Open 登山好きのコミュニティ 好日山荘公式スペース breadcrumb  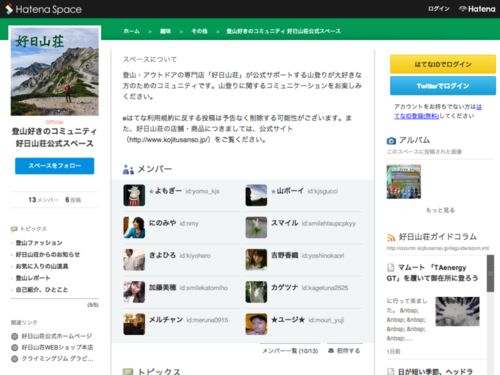click(284, 31)
